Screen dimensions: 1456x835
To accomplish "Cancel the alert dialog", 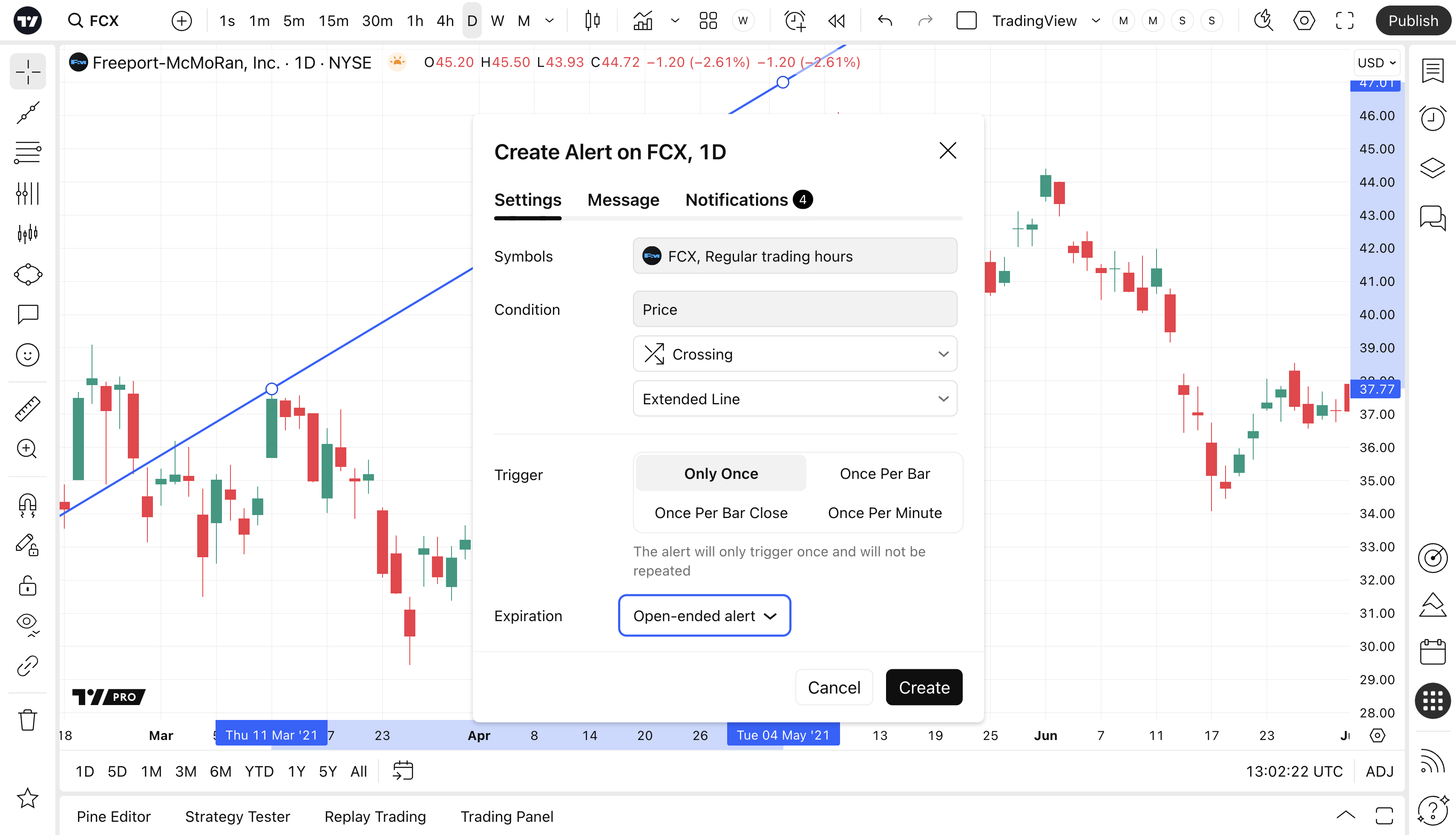I will coord(834,687).
